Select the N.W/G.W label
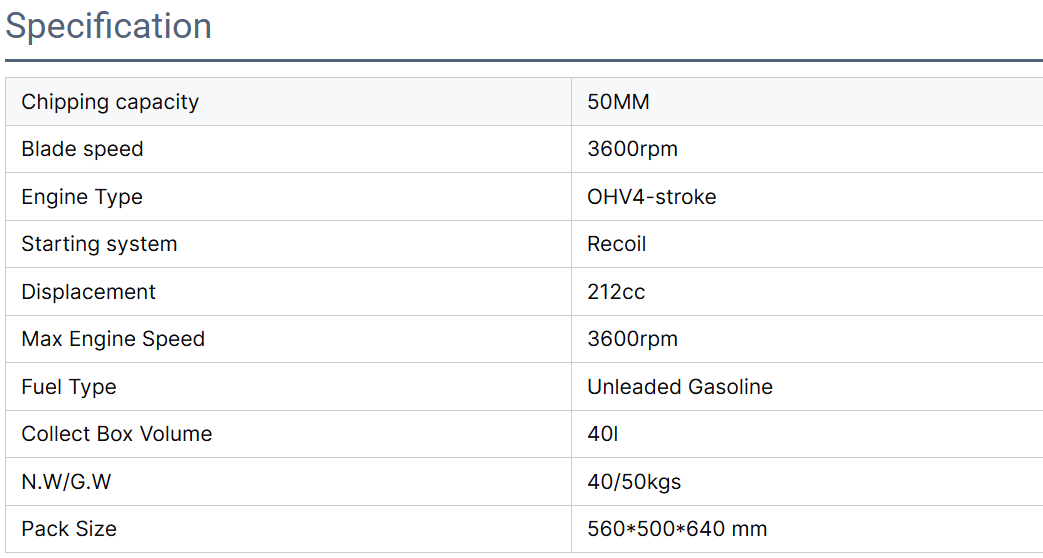 click(66, 482)
